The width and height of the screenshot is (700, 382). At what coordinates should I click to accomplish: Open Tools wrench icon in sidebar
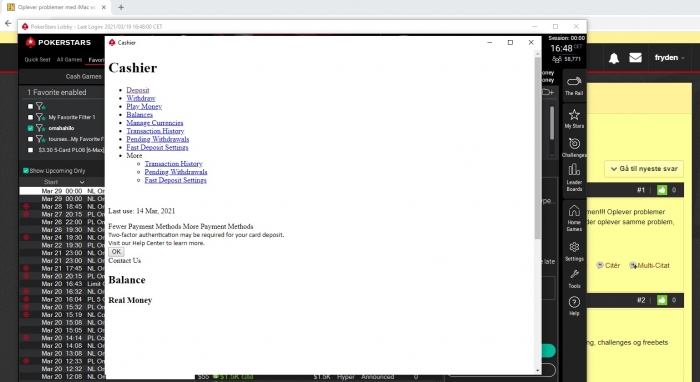(x=574, y=279)
